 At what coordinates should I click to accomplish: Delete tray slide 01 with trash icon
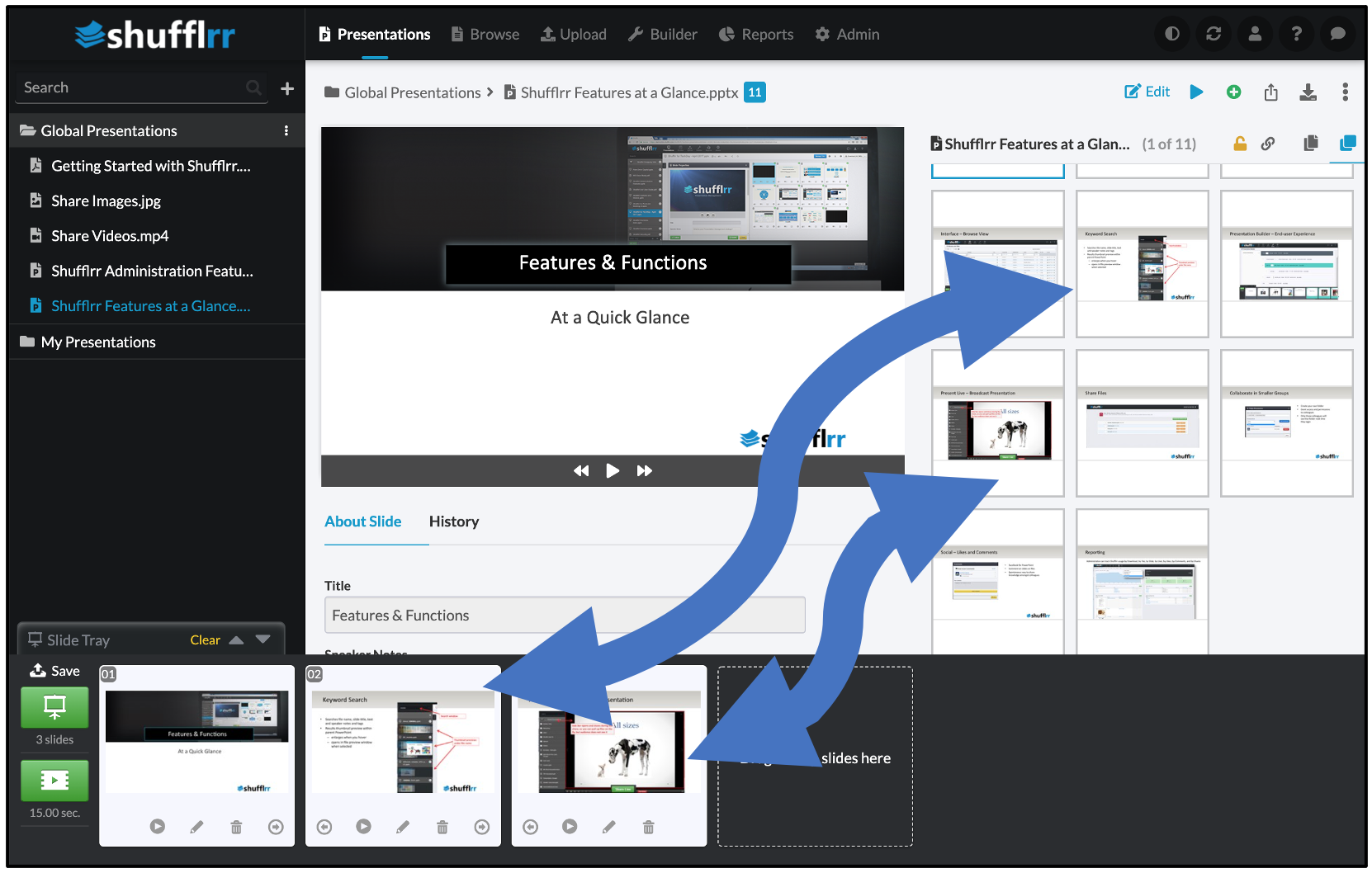point(236,827)
